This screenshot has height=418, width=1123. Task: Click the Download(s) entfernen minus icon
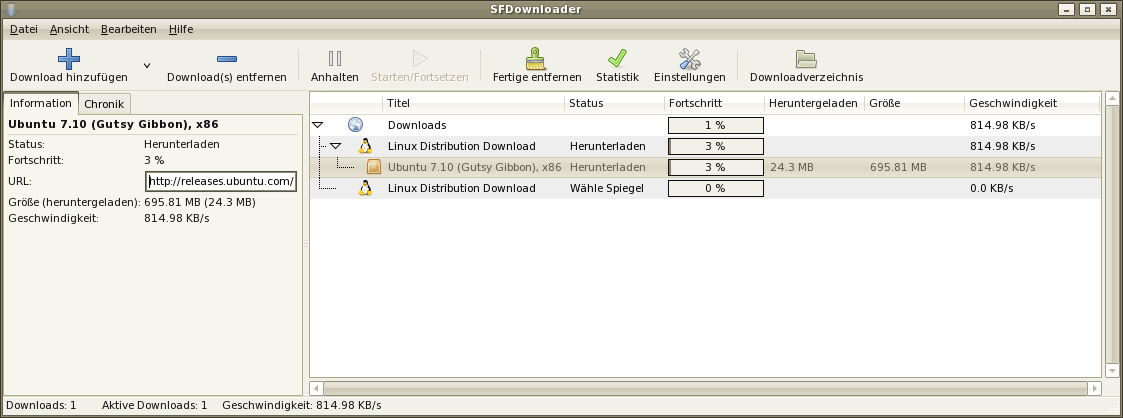226,59
